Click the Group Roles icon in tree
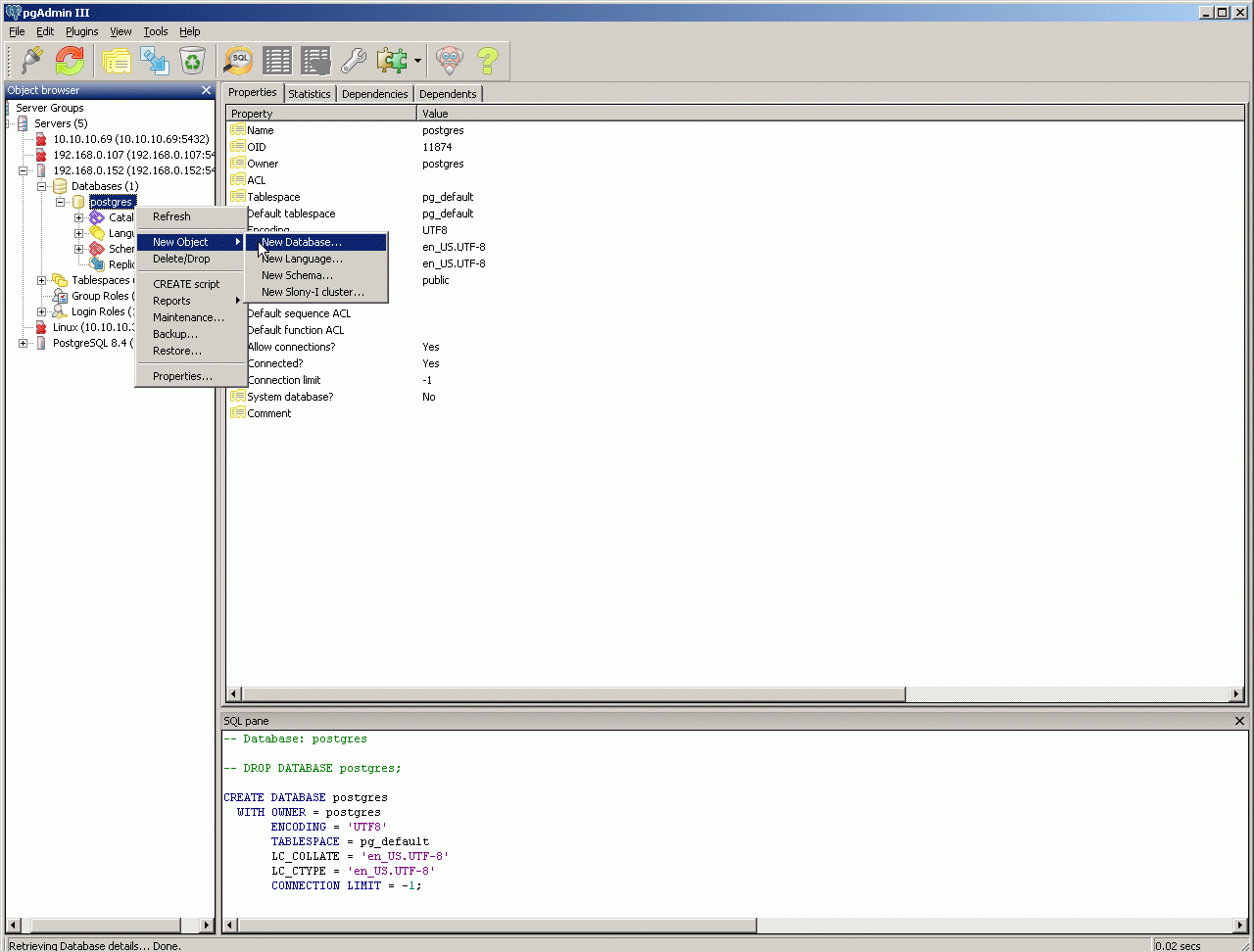 pos(60,296)
